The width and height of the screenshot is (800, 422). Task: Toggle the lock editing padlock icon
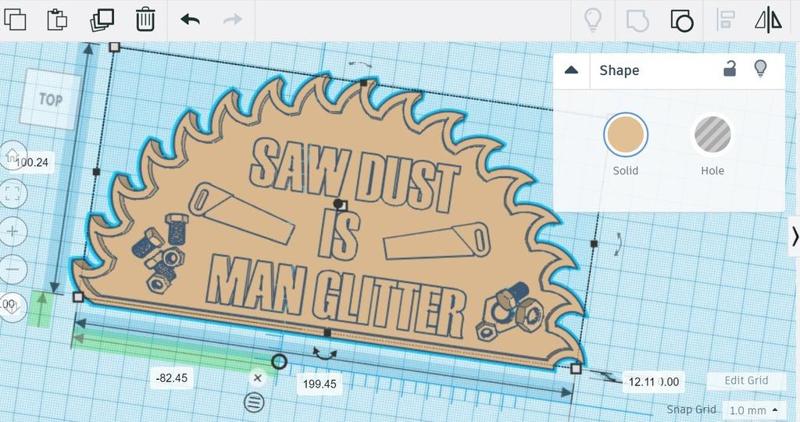pyautogui.click(x=730, y=68)
